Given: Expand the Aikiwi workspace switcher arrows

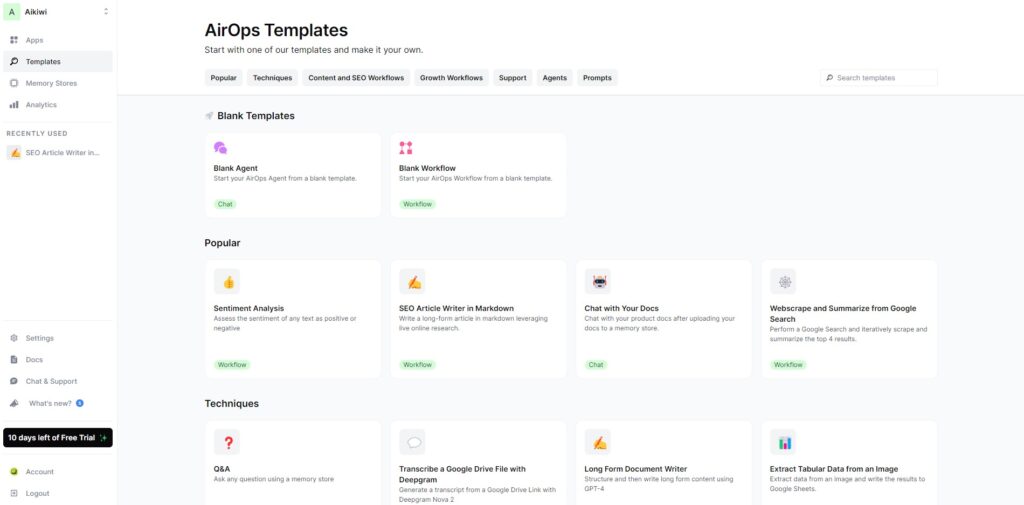Looking at the screenshot, I should (x=106, y=12).
